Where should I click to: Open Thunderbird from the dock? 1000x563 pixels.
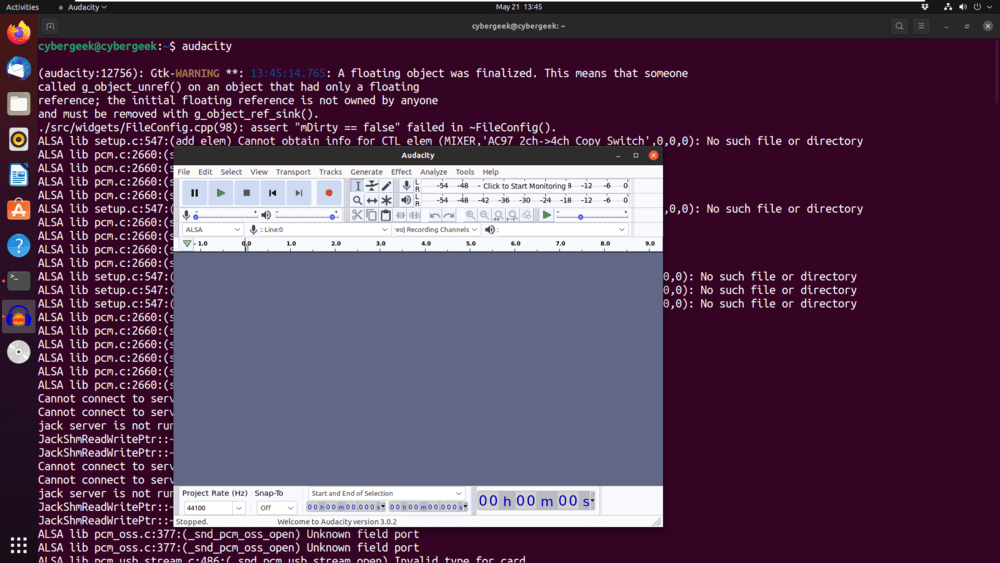(18, 68)
